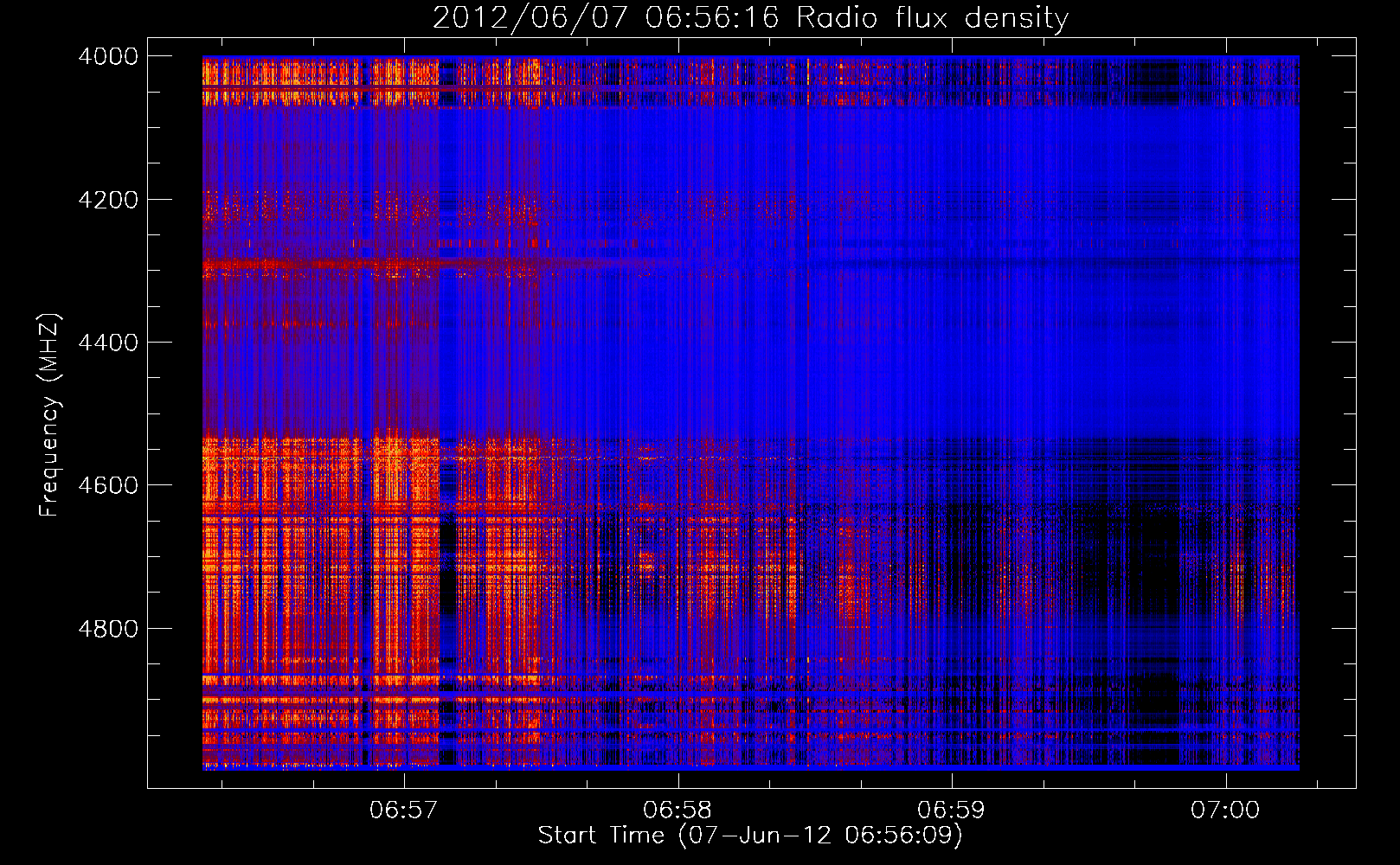1400x865 pixels.
Task: Select the 4400 frequency axis label
Action: coord(108,343)
